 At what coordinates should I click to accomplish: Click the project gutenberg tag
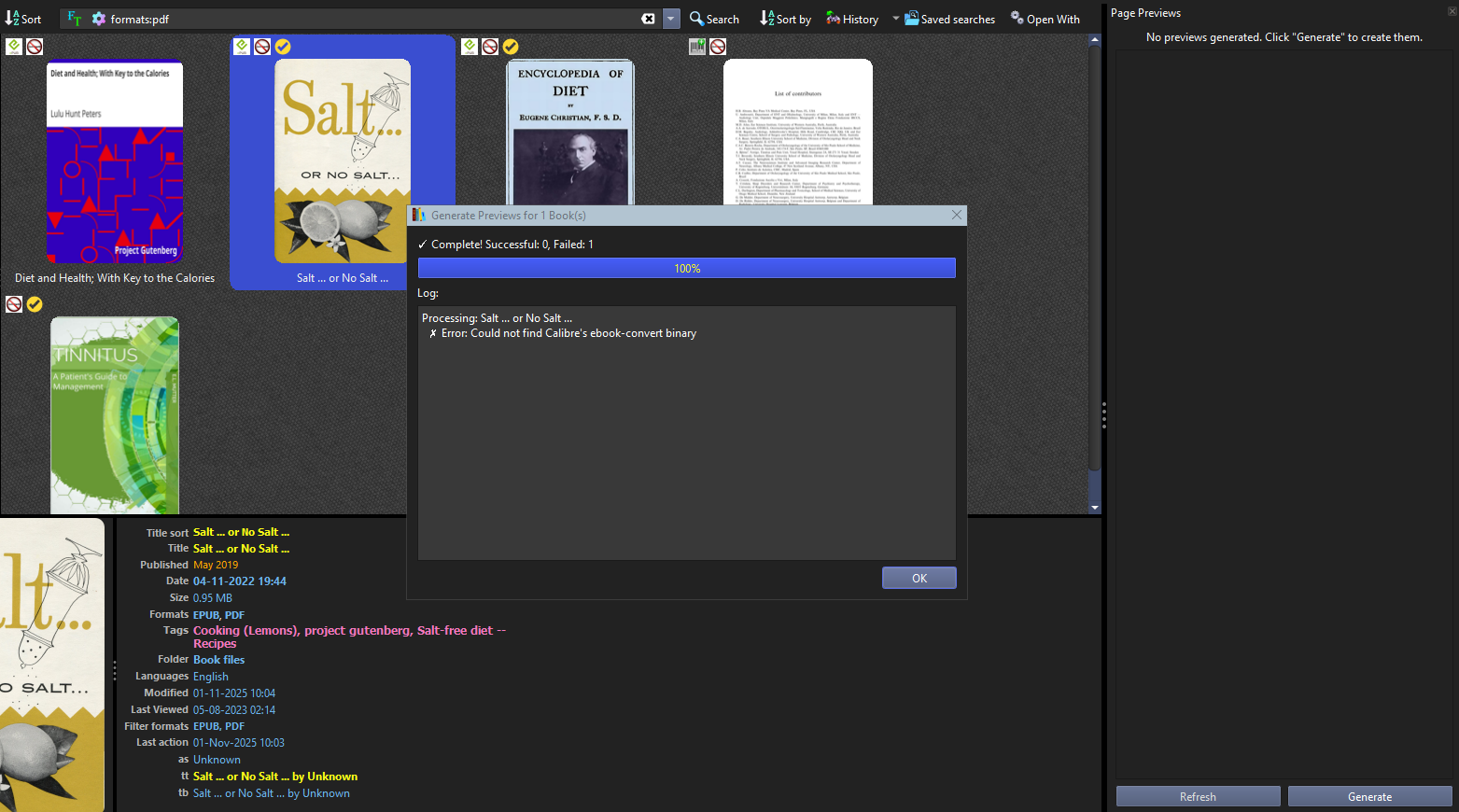click(358, 630)
